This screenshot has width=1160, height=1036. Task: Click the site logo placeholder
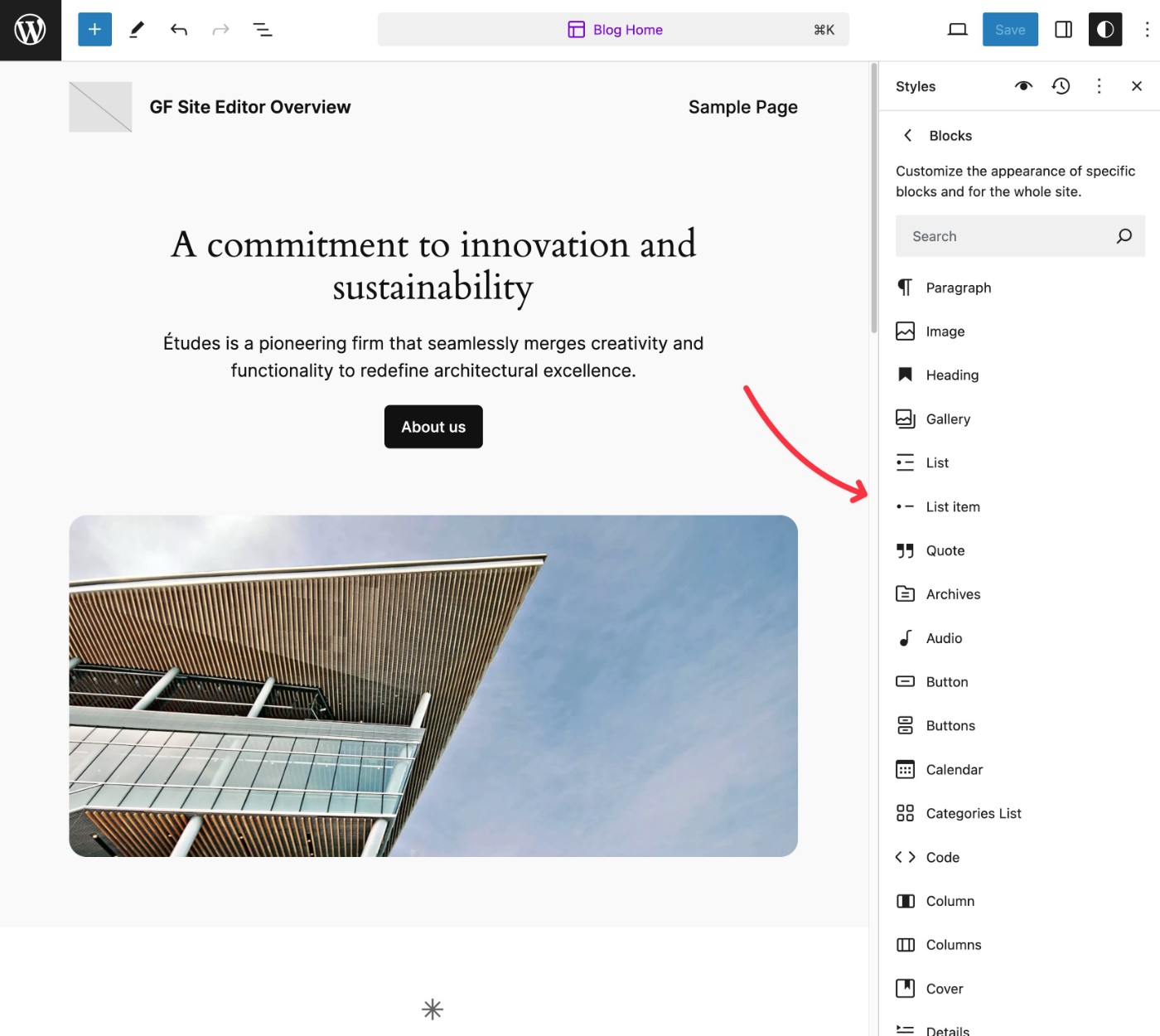(x=100, y=107)
